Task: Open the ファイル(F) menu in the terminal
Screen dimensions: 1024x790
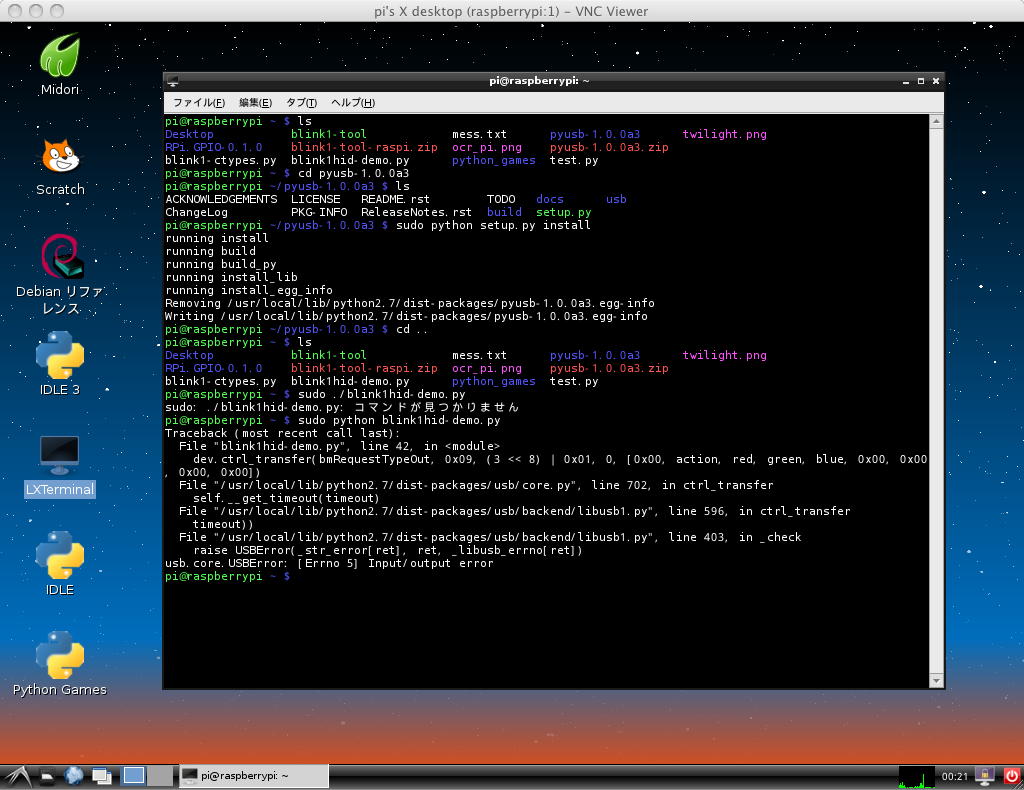Action: point(198,103)
